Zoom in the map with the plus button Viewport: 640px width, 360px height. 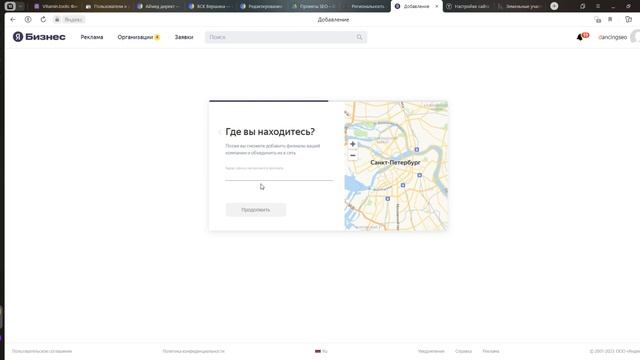pyautogui.click(x=353, y=144)
